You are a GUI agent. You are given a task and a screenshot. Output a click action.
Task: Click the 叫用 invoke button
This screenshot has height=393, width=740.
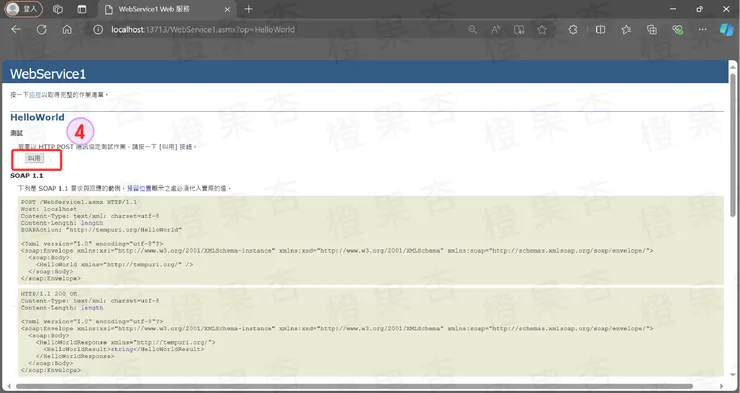34,158
